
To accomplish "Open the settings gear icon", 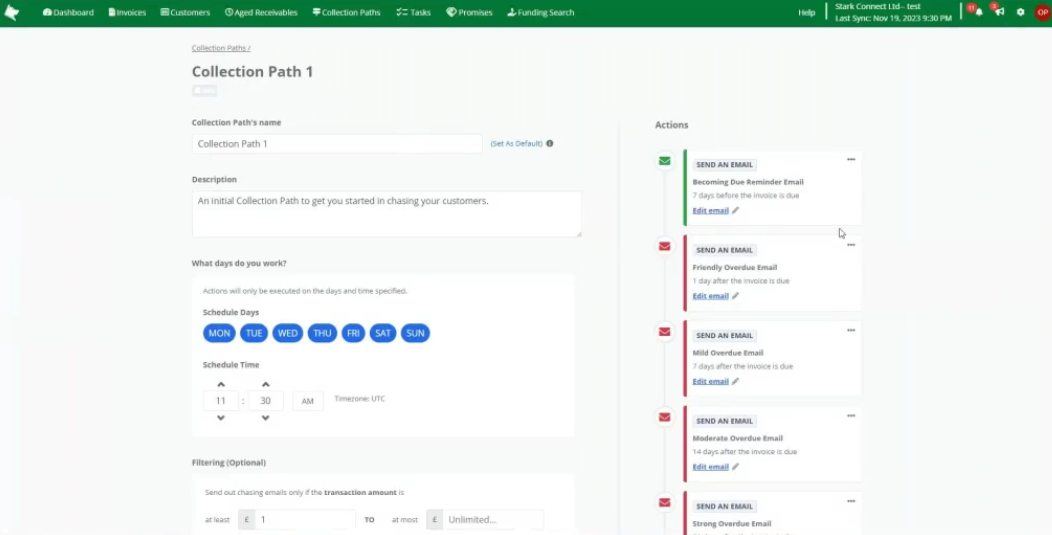I will (1020, 12).
